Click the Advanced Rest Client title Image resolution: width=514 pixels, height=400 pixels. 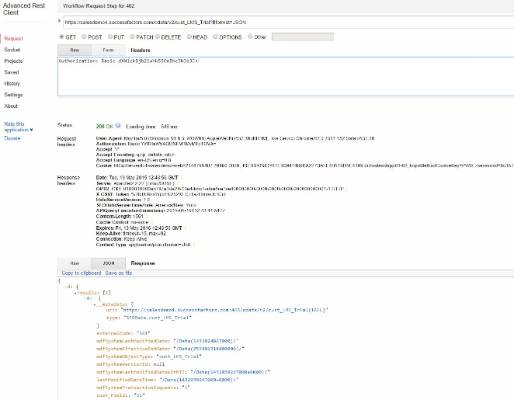coord(24,9)
